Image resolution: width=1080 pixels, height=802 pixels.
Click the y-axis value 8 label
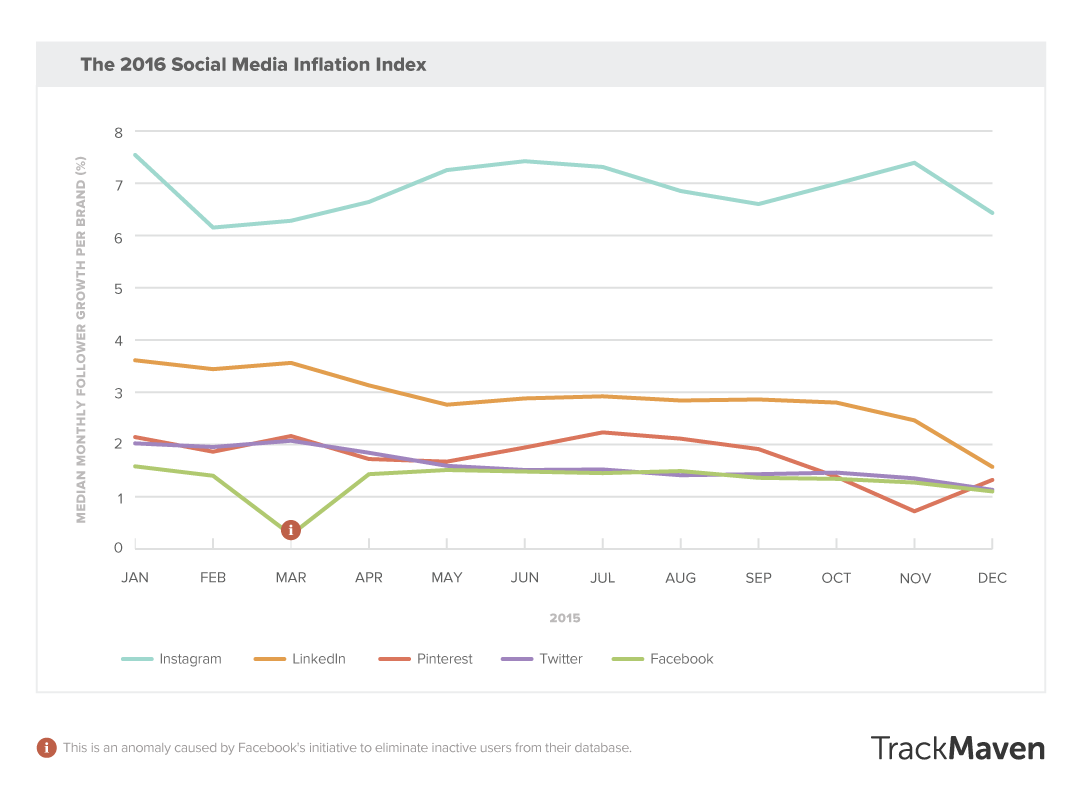coord(118,132)
